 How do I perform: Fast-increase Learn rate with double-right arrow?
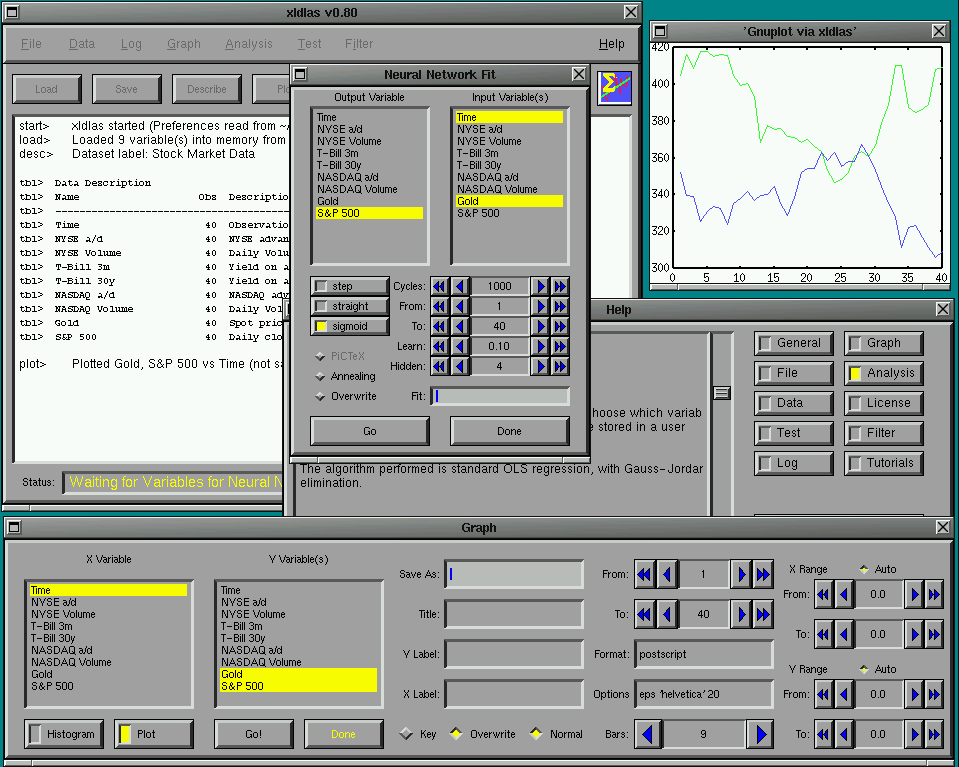560,346
